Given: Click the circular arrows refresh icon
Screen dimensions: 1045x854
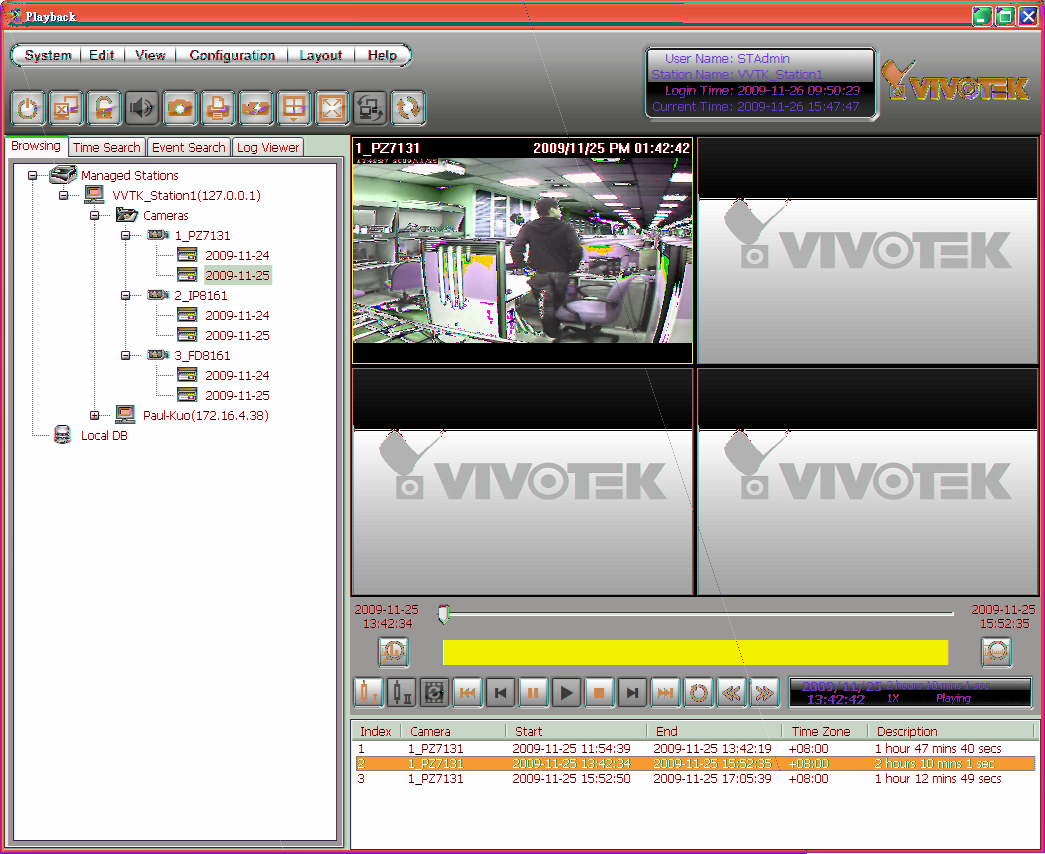Looking at the screenshot, I should [407, 108].
